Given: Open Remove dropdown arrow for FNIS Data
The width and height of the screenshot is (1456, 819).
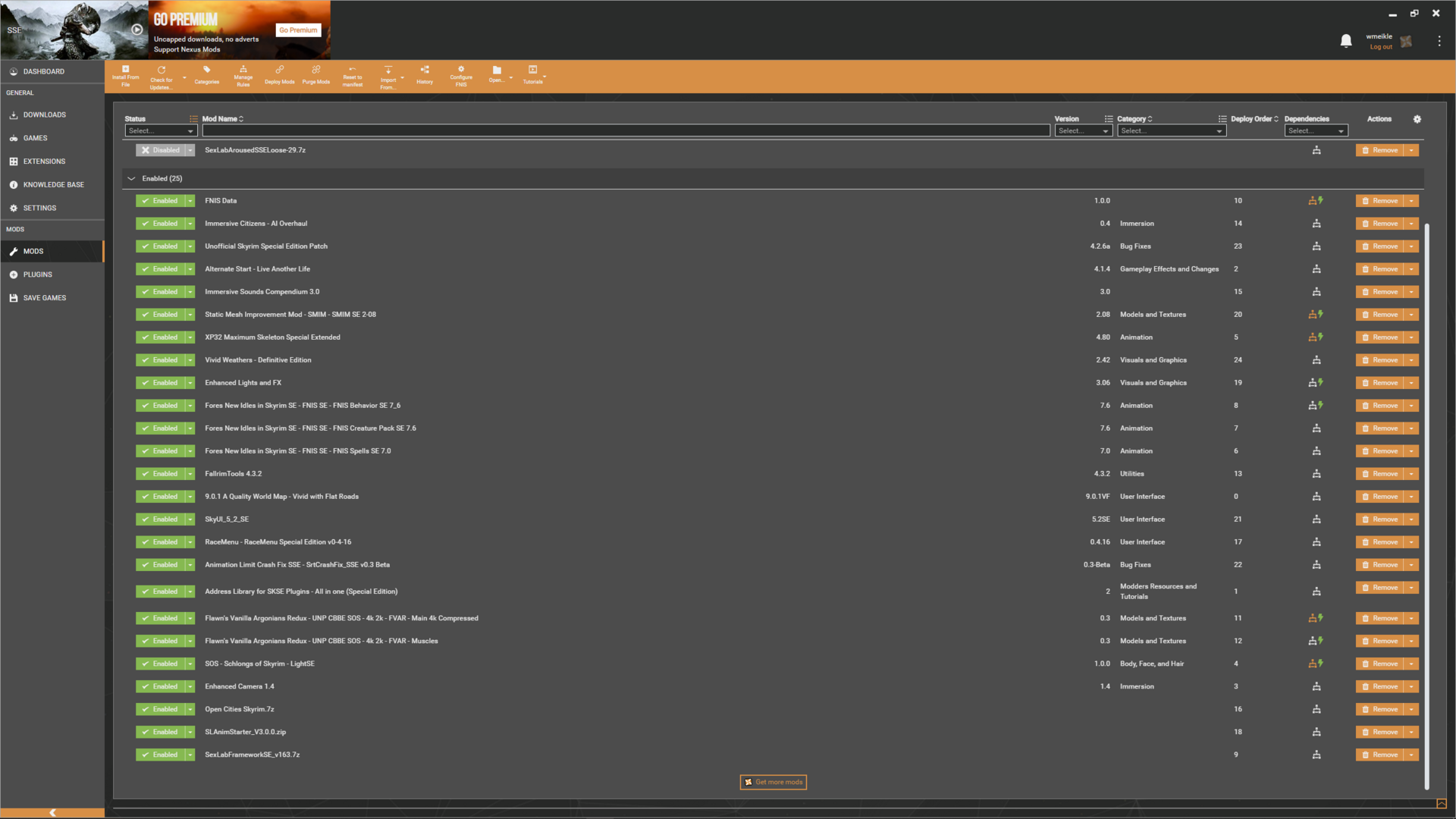Looking at the screenshot, I should click(x=1411, y=201).
